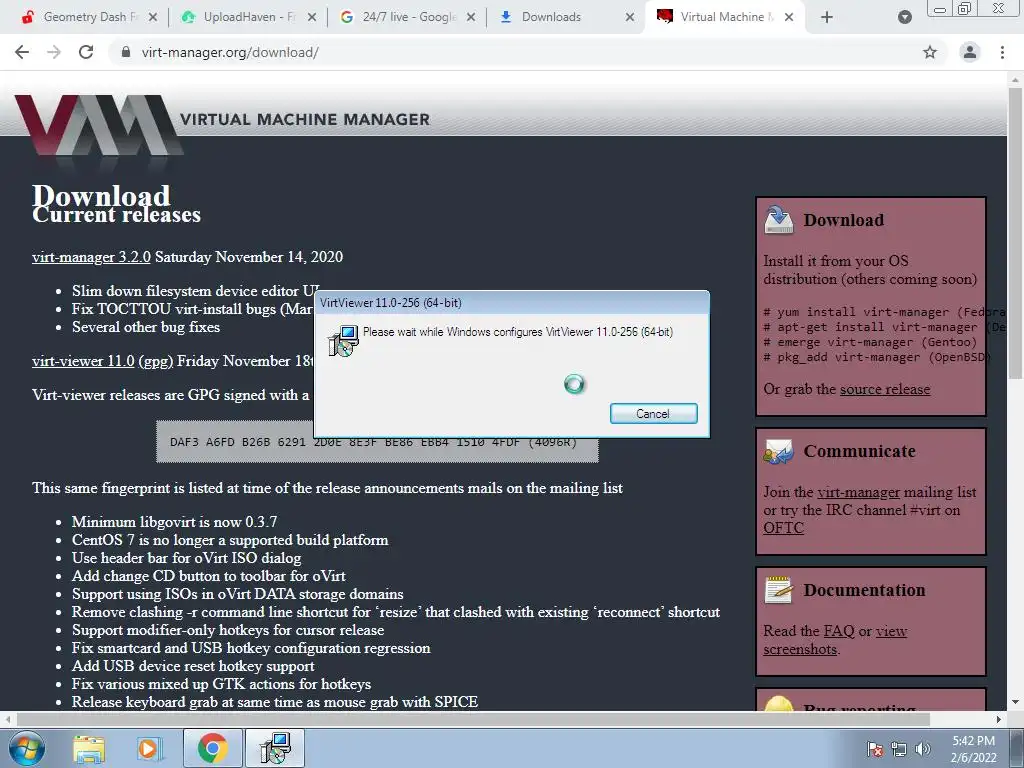Open the FAQ link
Image resolution: width=1024 pixels, height=768 pixels.
point(839,631)
